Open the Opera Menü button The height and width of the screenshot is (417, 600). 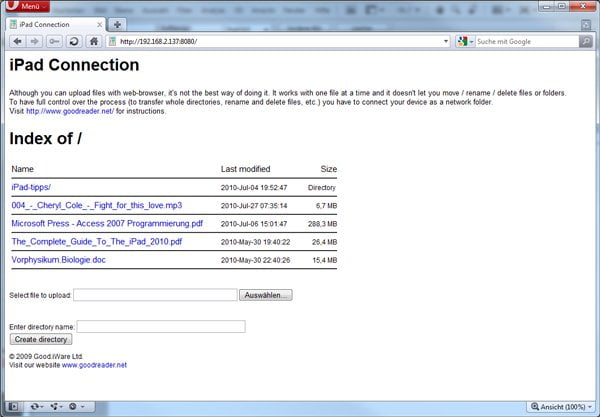[29, 7]
